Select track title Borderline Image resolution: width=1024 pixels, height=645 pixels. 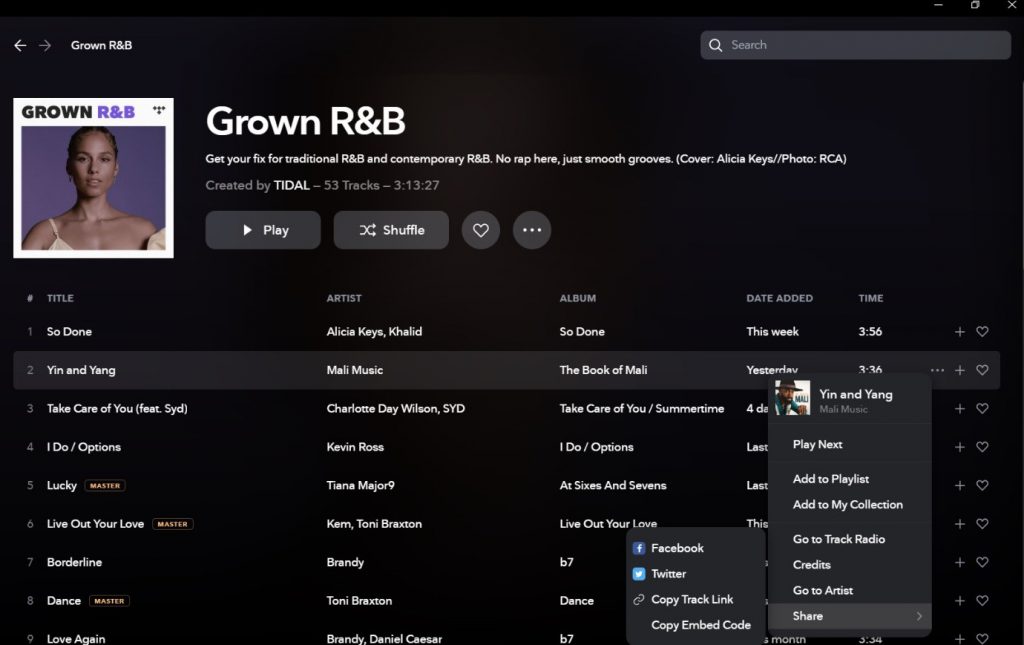74,563
